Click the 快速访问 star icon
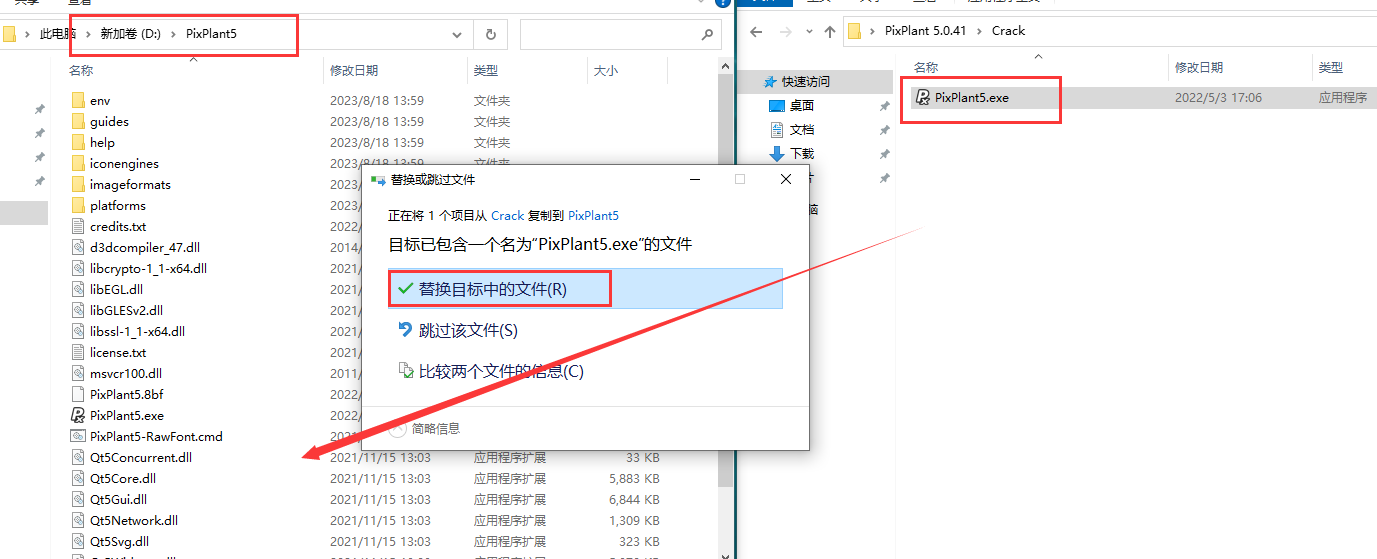This screenshot has width=1377, height=559. point(769,81)
